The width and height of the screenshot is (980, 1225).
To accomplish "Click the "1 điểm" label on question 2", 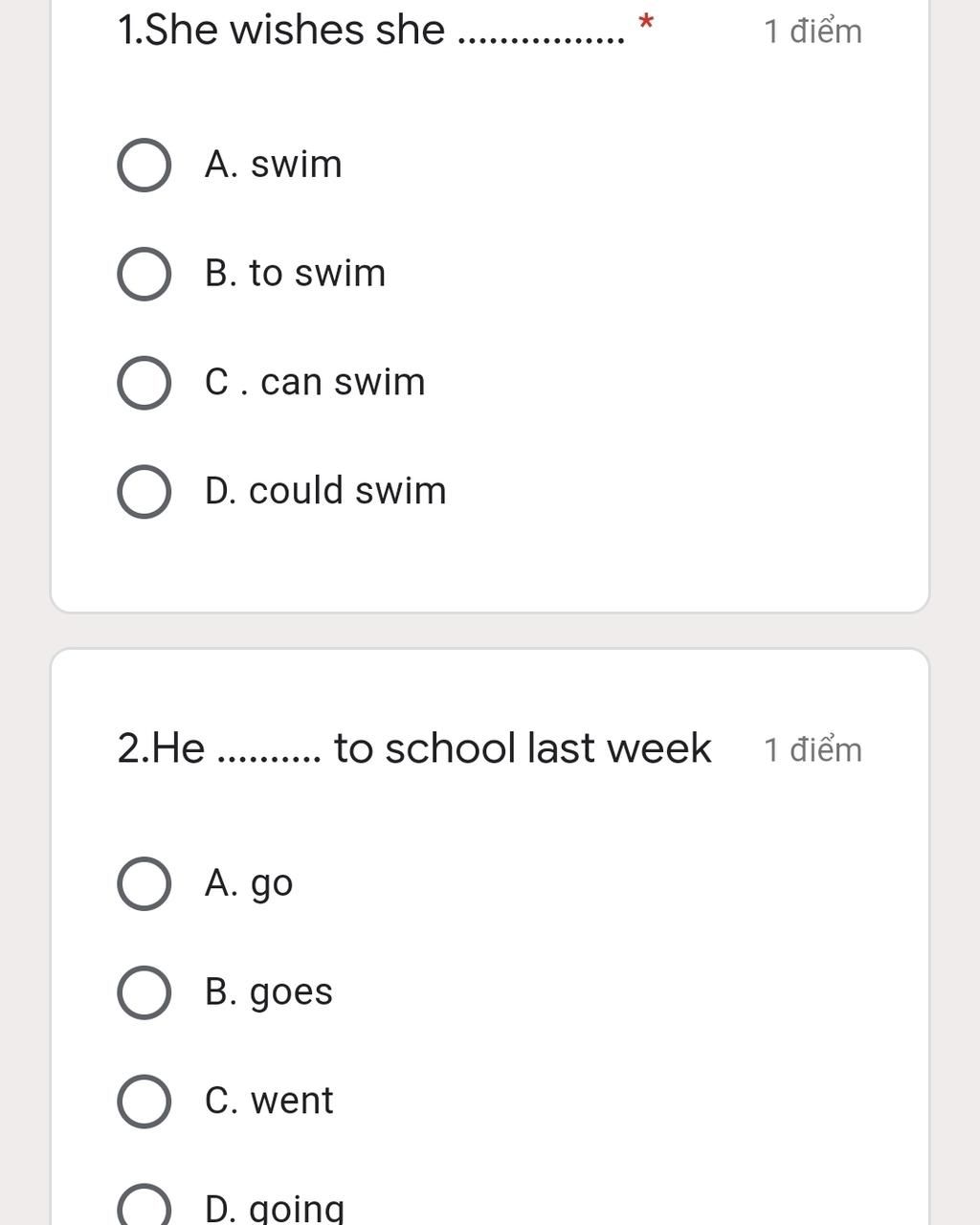I will [x=813, y=750].
